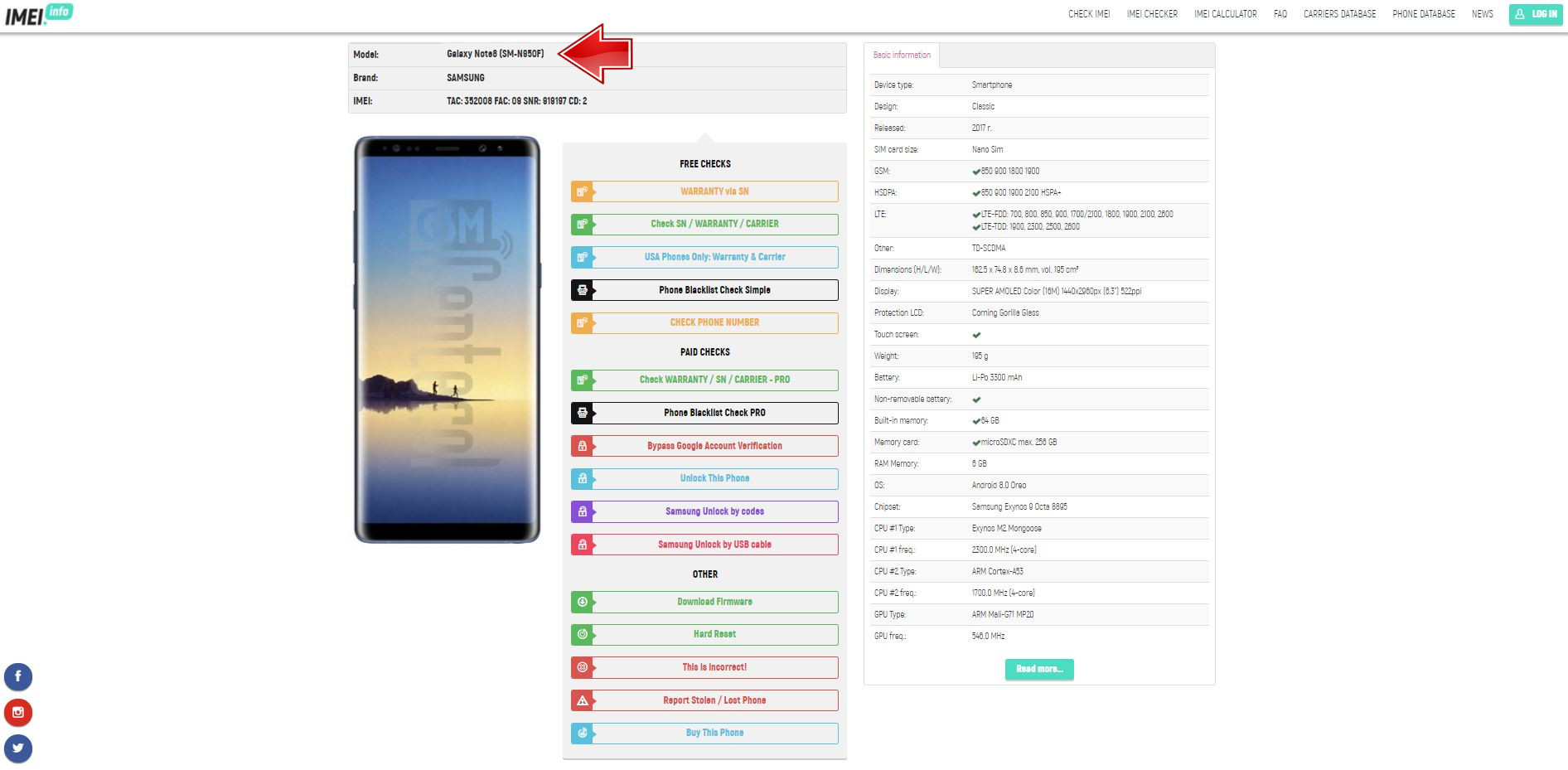Click the Galaxy Note8 phone image
Image resolution: width=1568 pixels, height=770 pixels.
pos(448,340)
